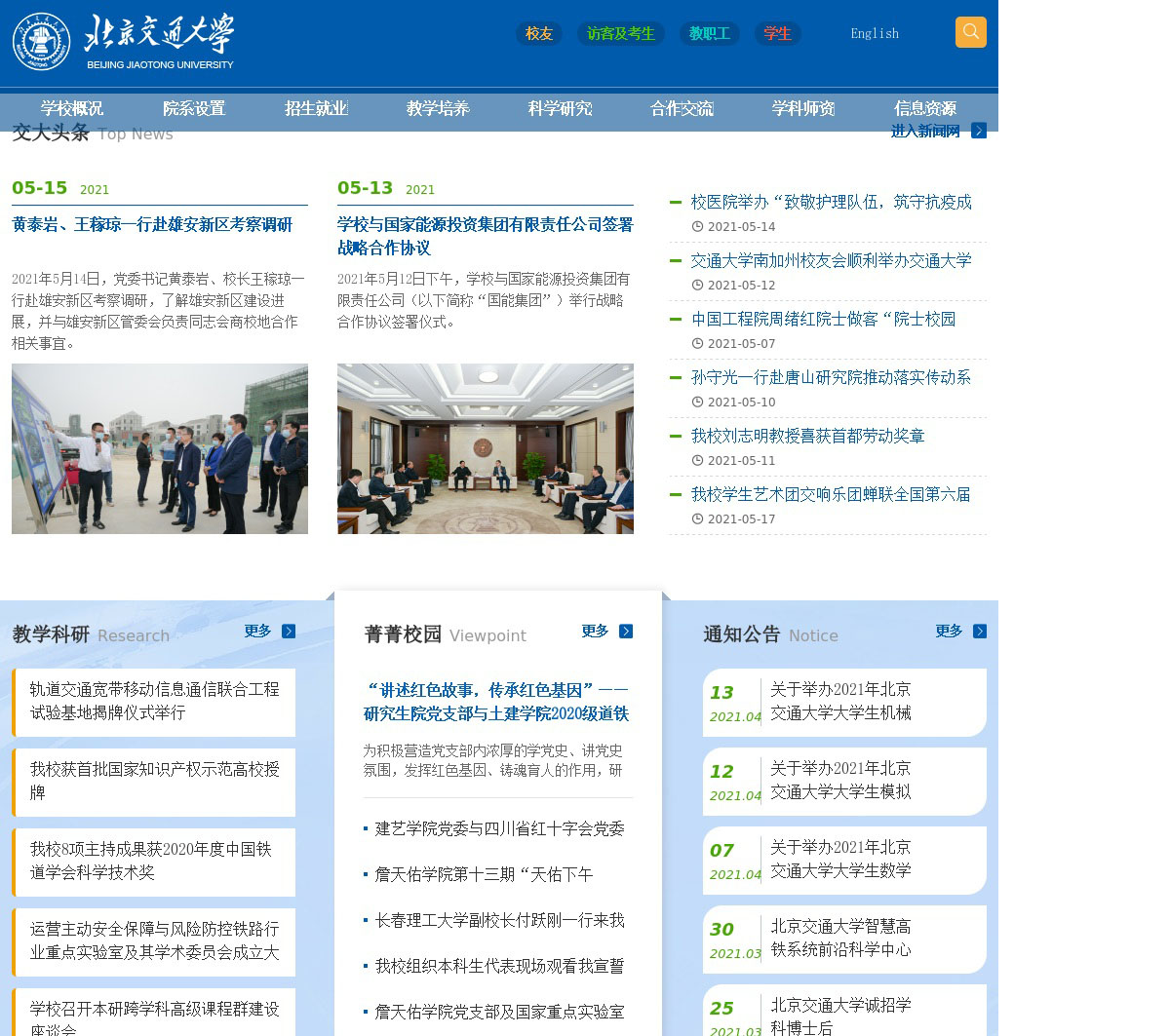Click the 2021-05-14 timestamp text

(742, 227)
